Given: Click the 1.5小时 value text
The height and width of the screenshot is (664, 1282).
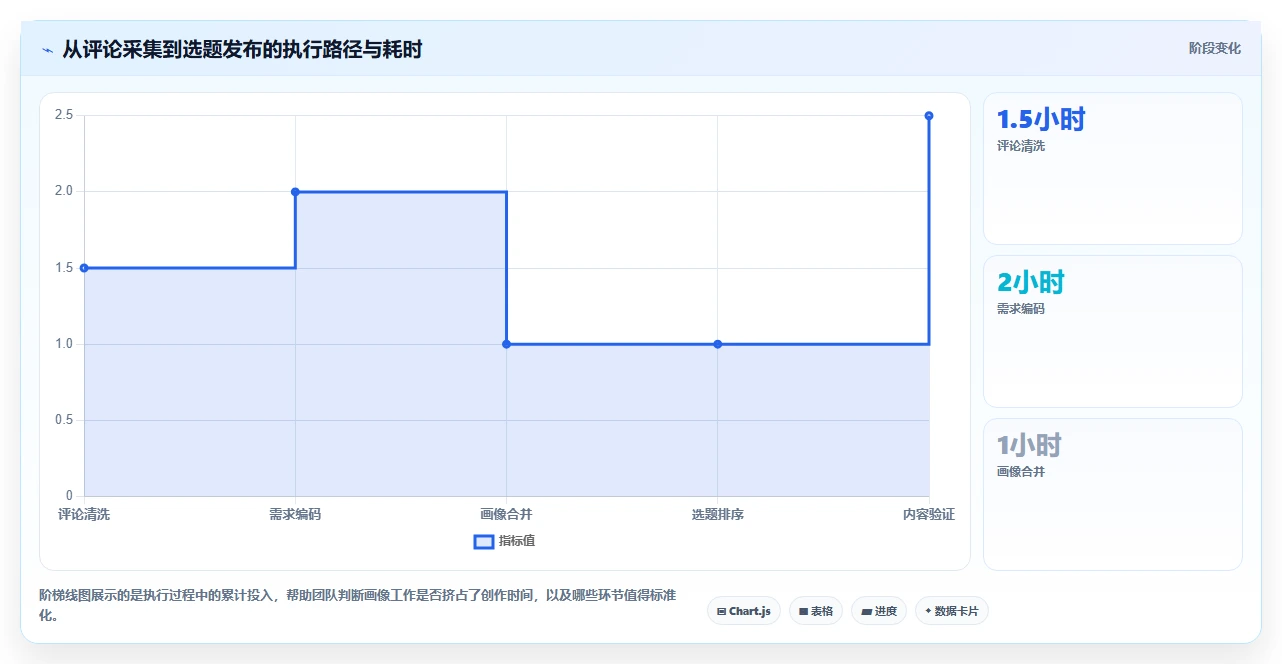Looking at the screenshot, I should [x=1041, y=120].
